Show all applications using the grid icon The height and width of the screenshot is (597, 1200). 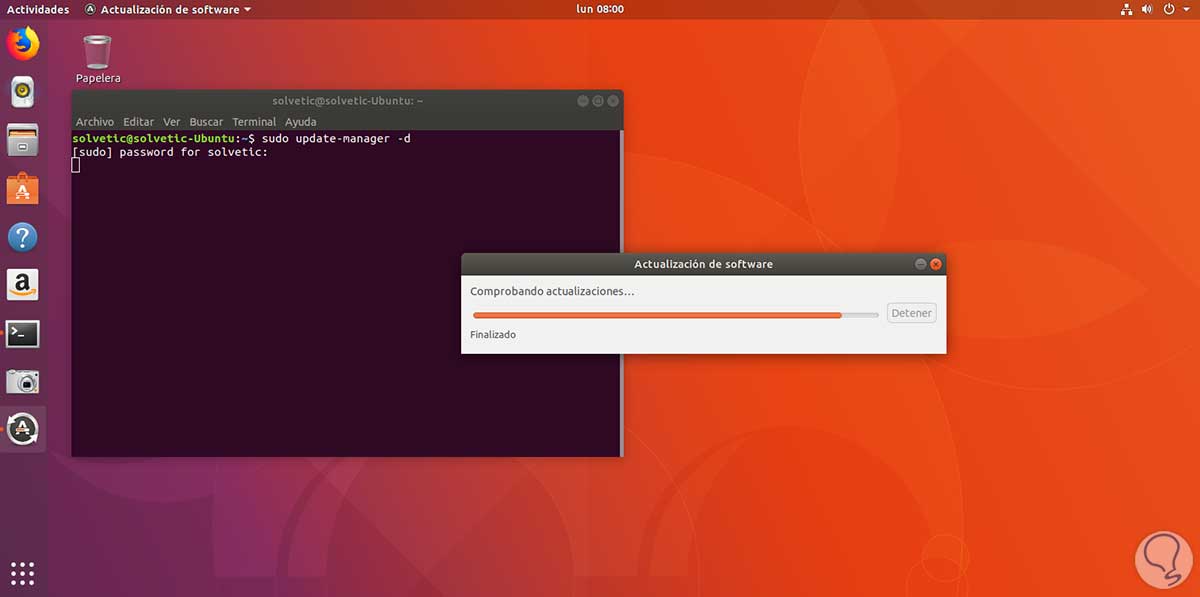coord(22,572)
